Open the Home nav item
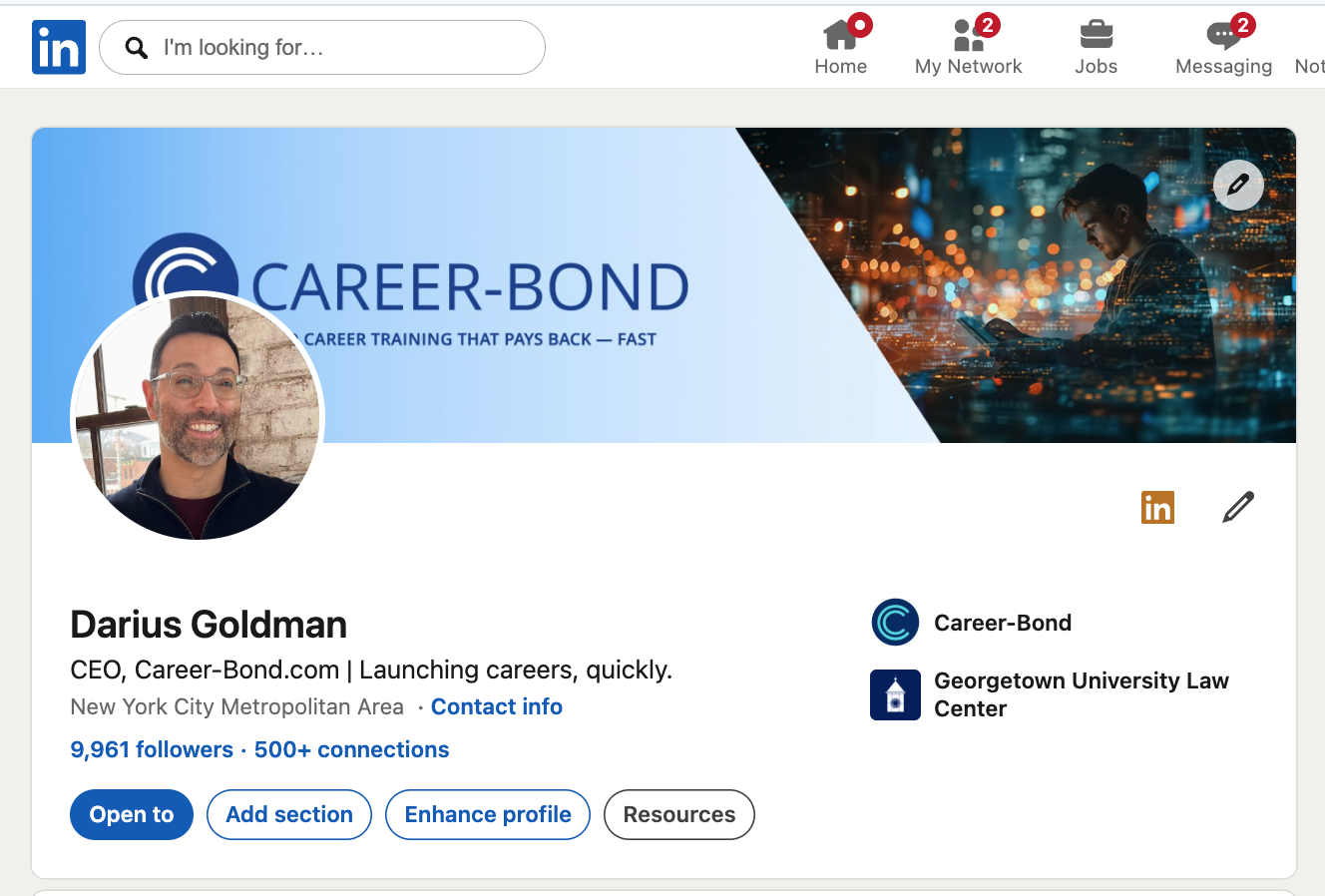Viewport: 1325px width, 896px height. click(841, 47)
